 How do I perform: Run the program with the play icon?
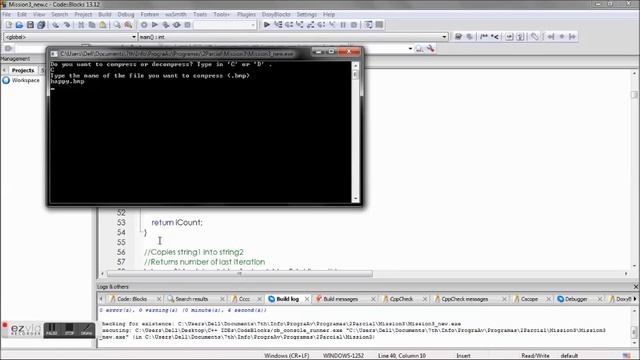155,25
